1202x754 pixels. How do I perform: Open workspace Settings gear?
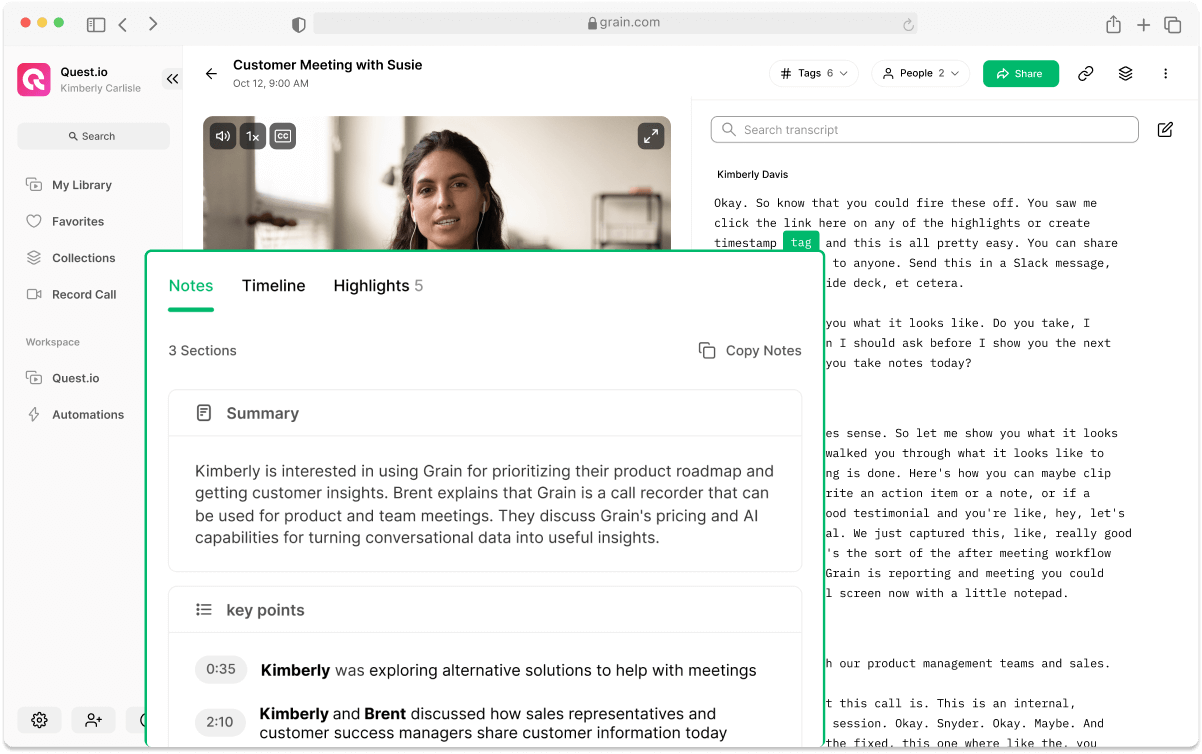coord(39,720)
